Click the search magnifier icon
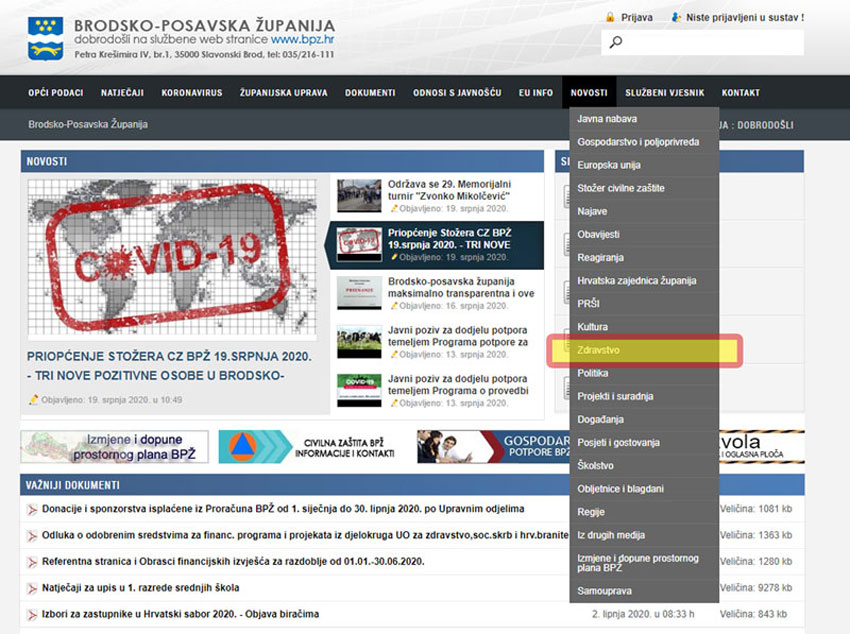This screenshot has width=850, height=634. pyautogui.click(x=616, y=42)
